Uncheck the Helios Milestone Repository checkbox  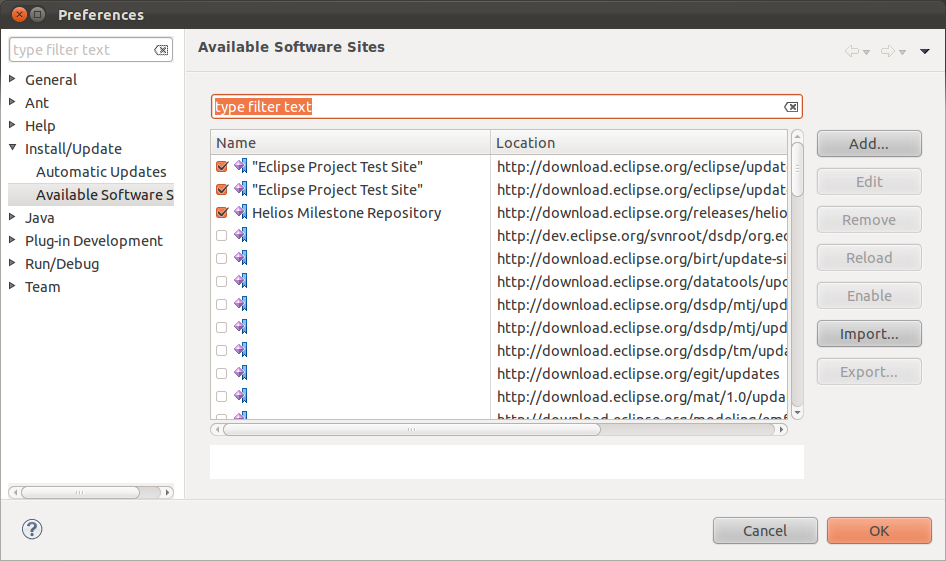click(x=222, y=213)
